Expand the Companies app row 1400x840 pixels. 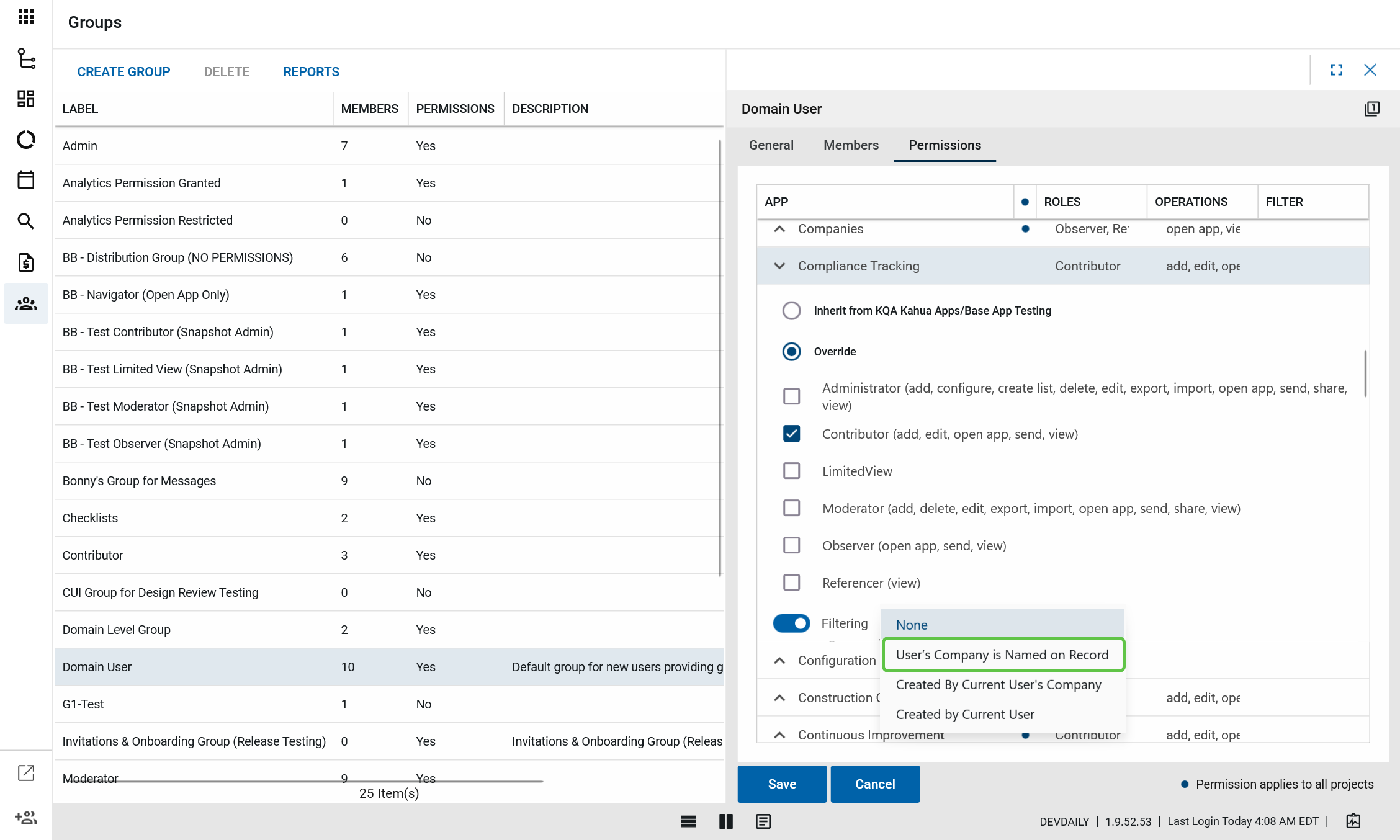[779, 229]
